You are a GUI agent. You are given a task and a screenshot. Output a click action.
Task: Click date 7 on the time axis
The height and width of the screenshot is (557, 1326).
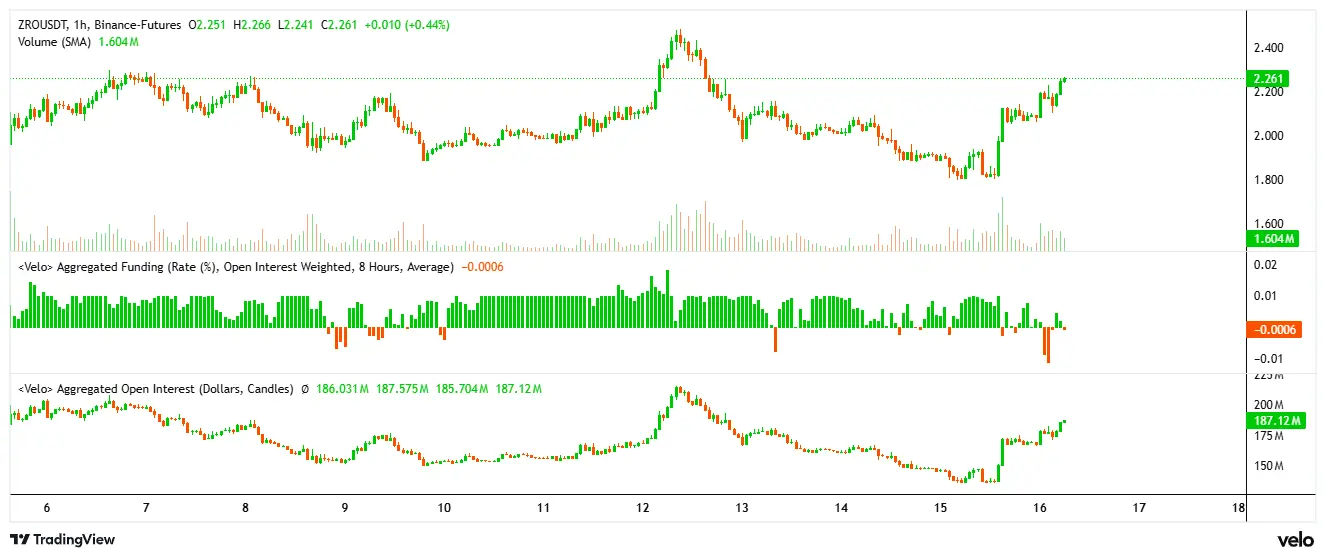(x=146, y=508)
